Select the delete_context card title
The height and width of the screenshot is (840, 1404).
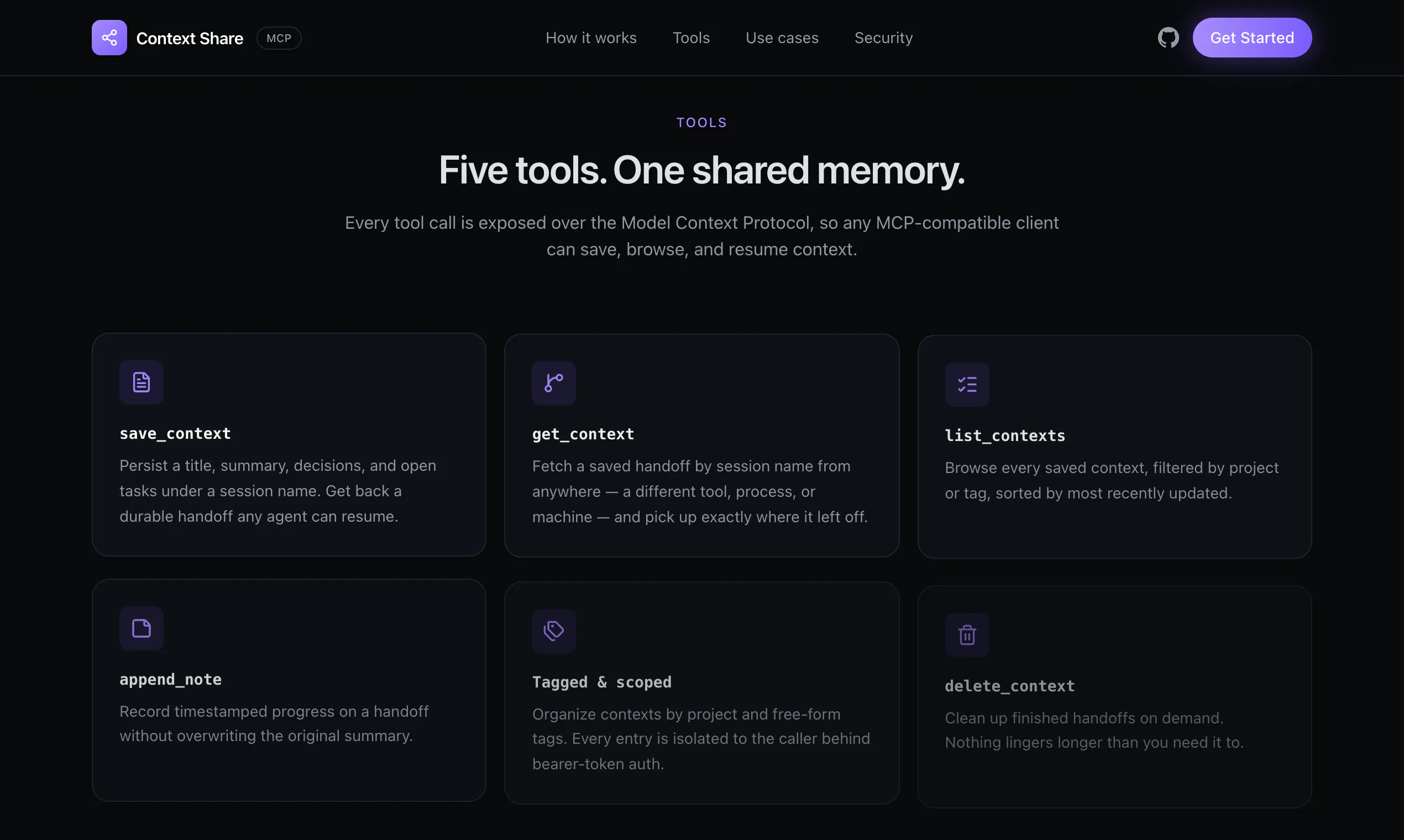coord(1009,686)
